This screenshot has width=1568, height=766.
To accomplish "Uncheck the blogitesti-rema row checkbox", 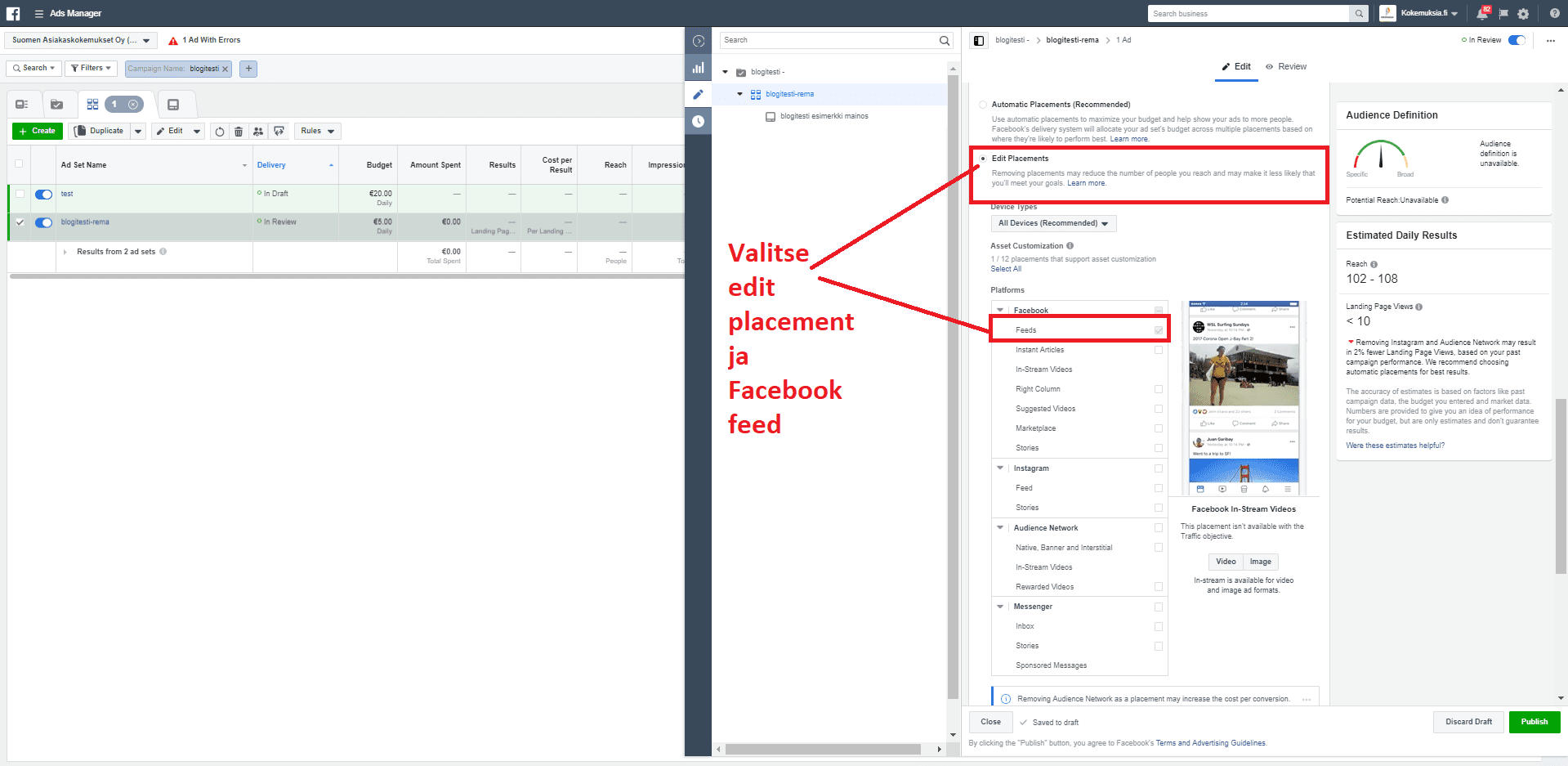I will click(x=20, y=222).
